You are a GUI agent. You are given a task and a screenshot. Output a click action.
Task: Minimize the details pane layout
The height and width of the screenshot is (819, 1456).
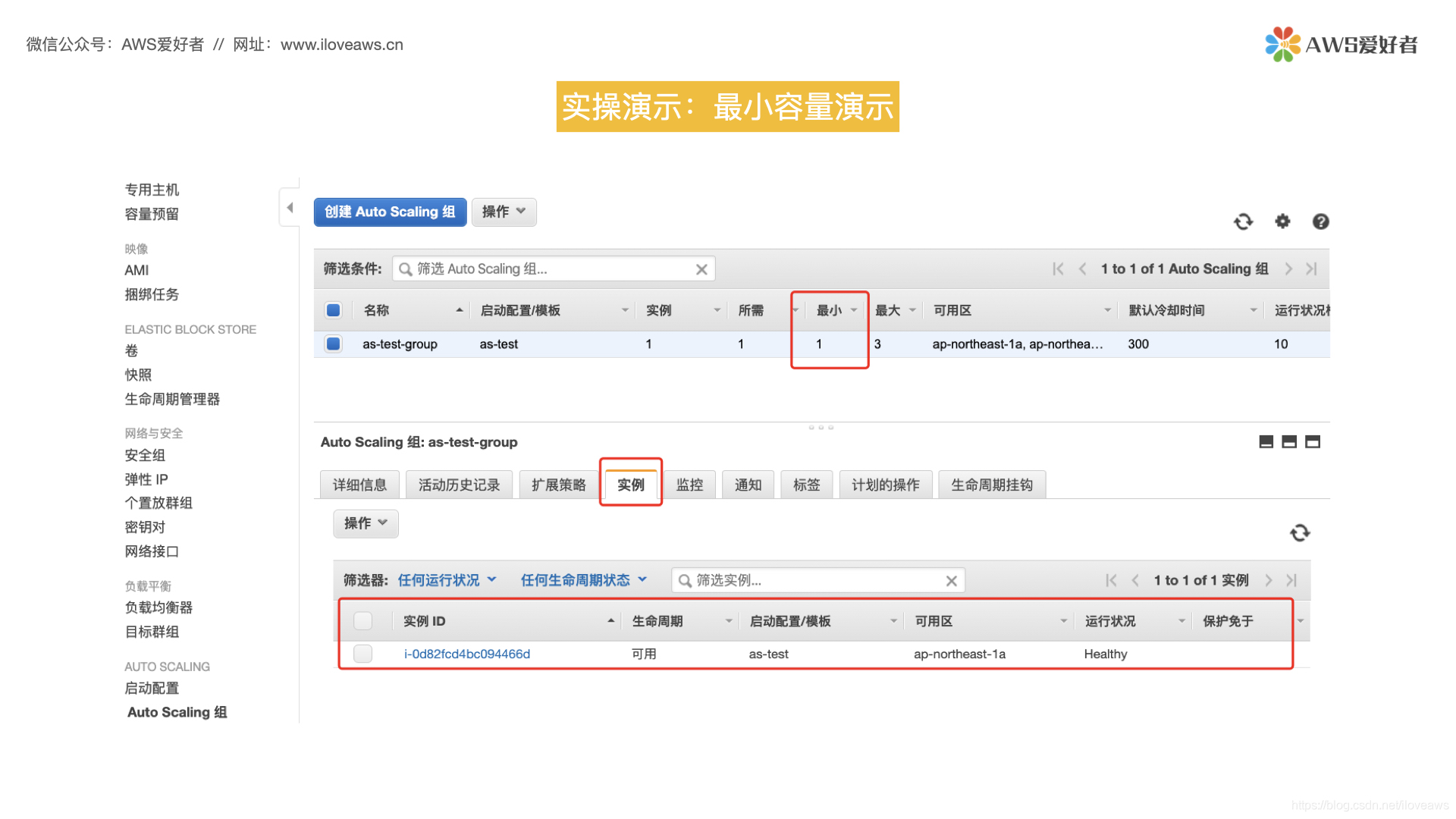[1266, 442]
